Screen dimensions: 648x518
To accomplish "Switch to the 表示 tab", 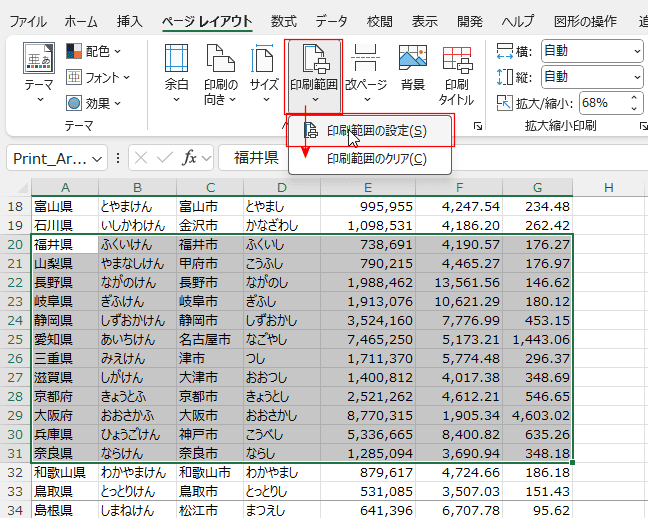I will click(x=424, y=21).
